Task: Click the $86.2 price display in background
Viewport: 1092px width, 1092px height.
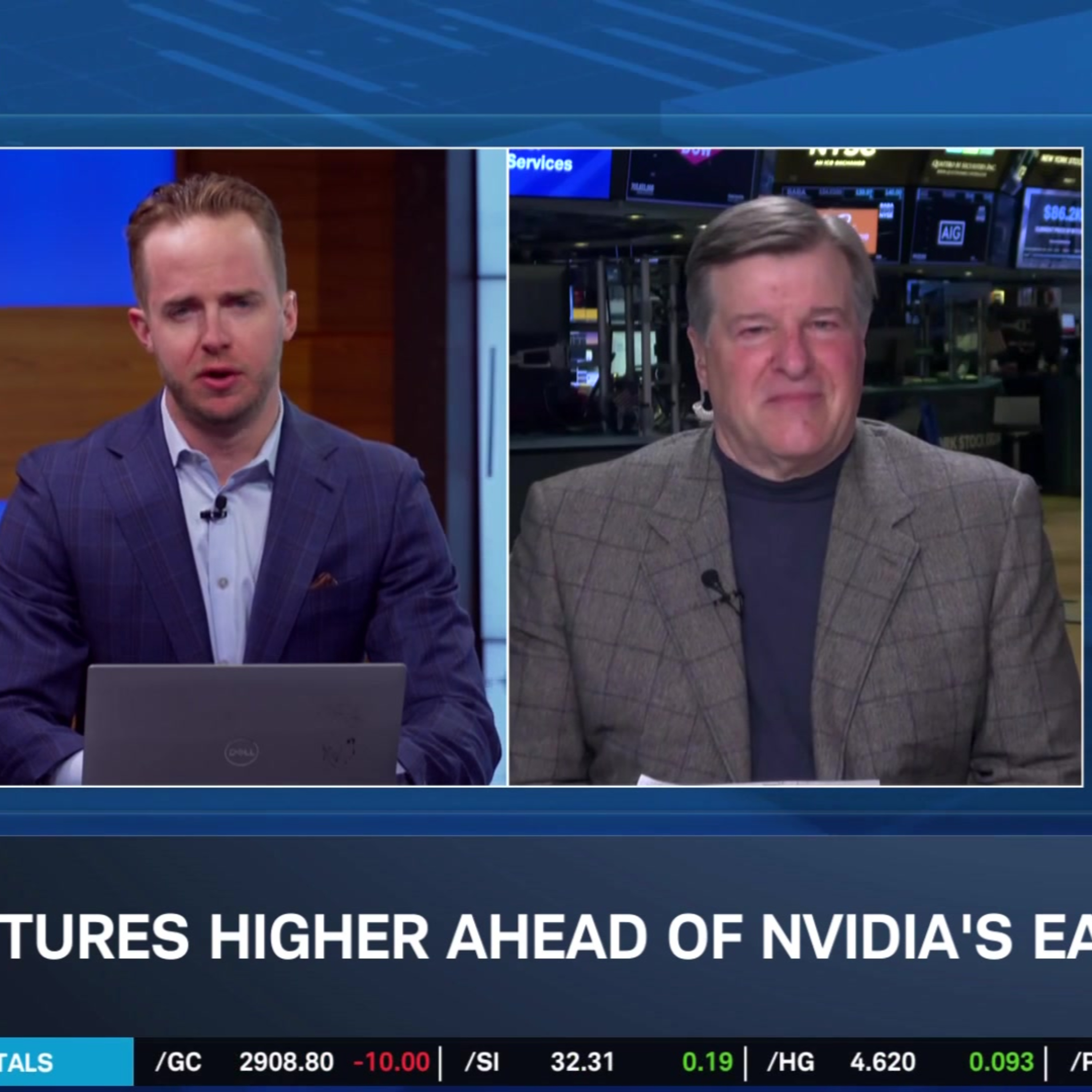Action: [x=1062, y=213]
